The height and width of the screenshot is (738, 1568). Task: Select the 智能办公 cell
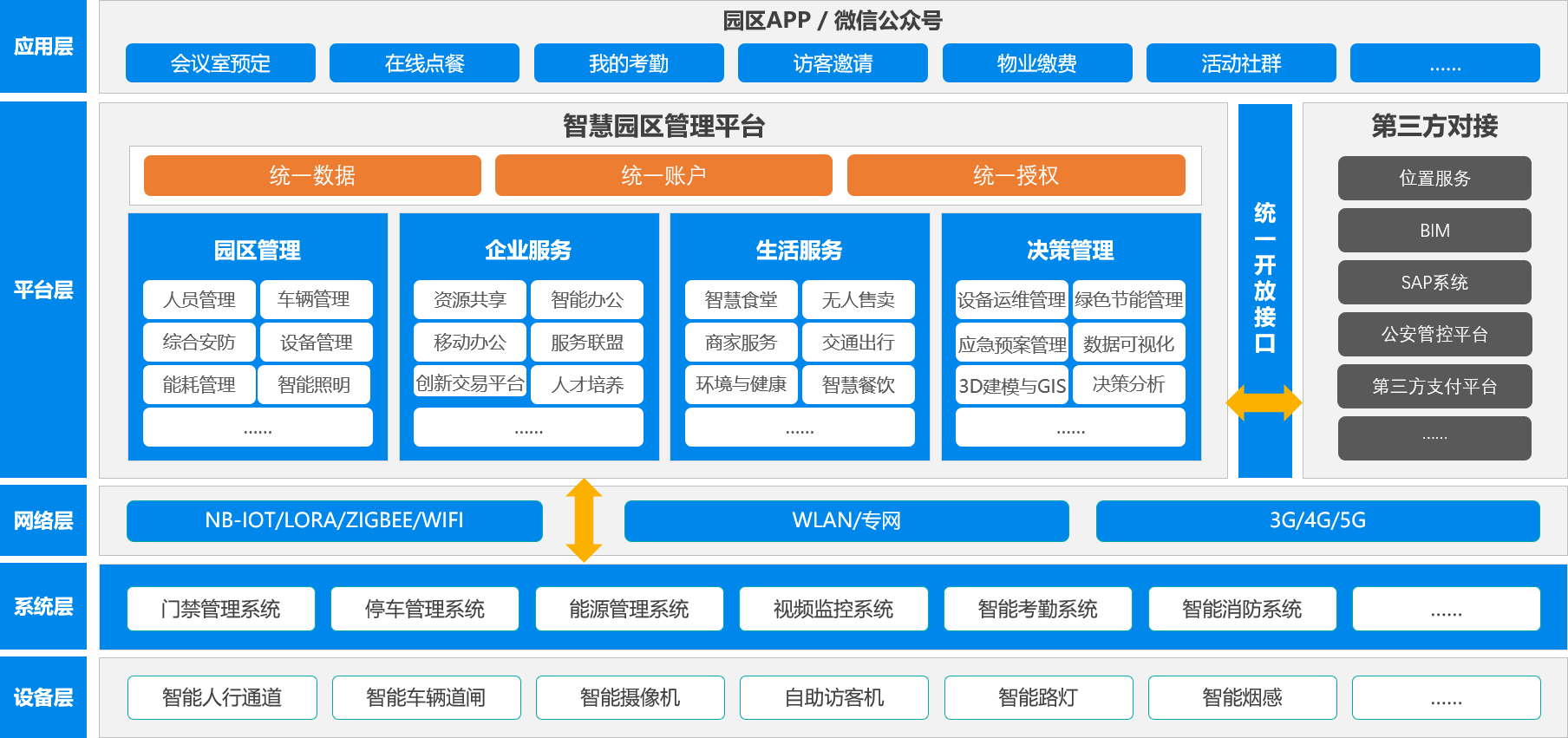point(587,299)
